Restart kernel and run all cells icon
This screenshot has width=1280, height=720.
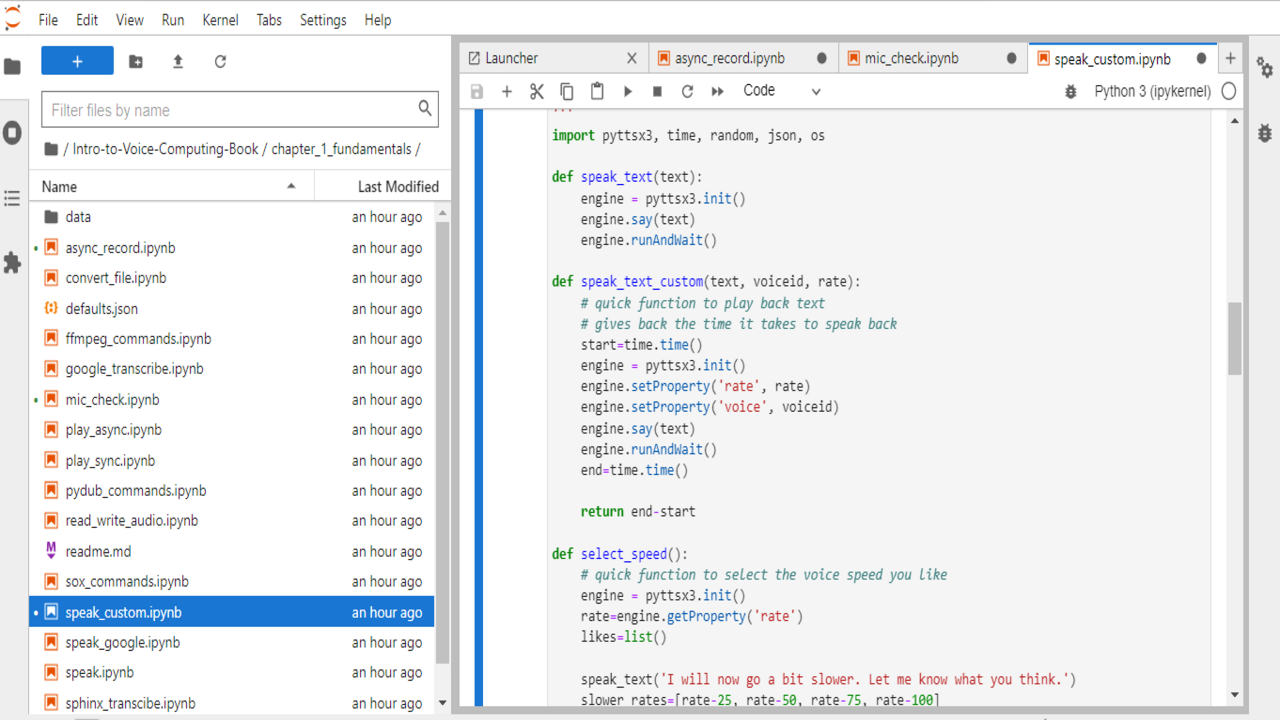(x=717, y=91)
